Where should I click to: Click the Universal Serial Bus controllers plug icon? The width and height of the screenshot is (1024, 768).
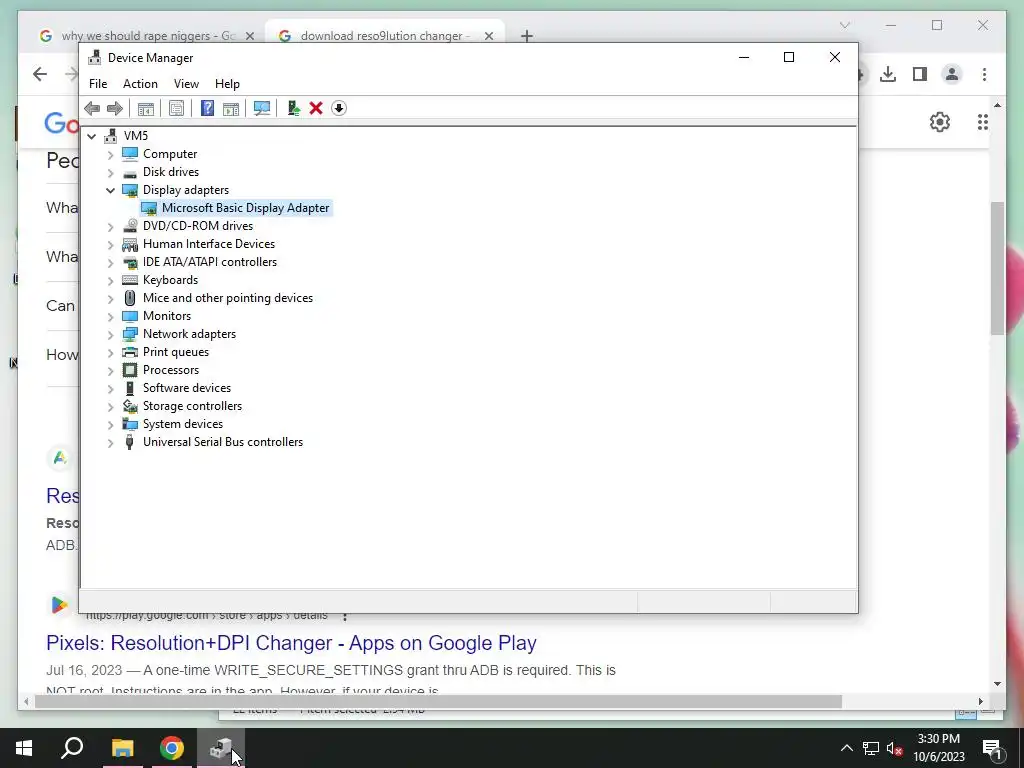click(x=130, y=442)
